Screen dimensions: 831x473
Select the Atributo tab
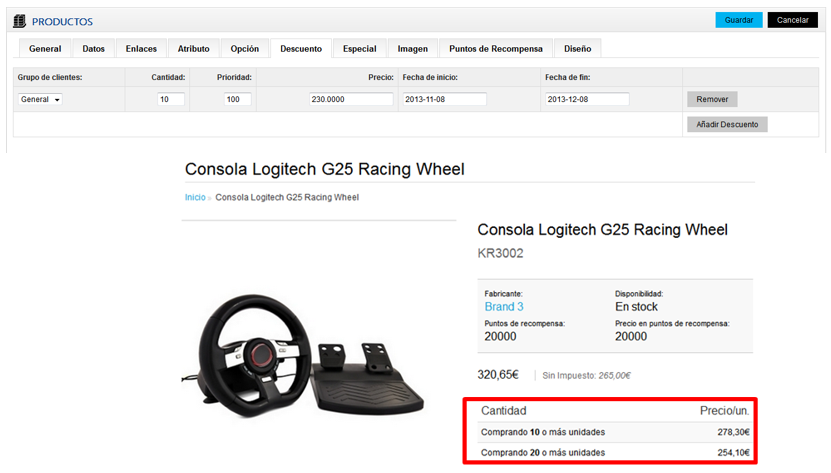coord(193,49)
